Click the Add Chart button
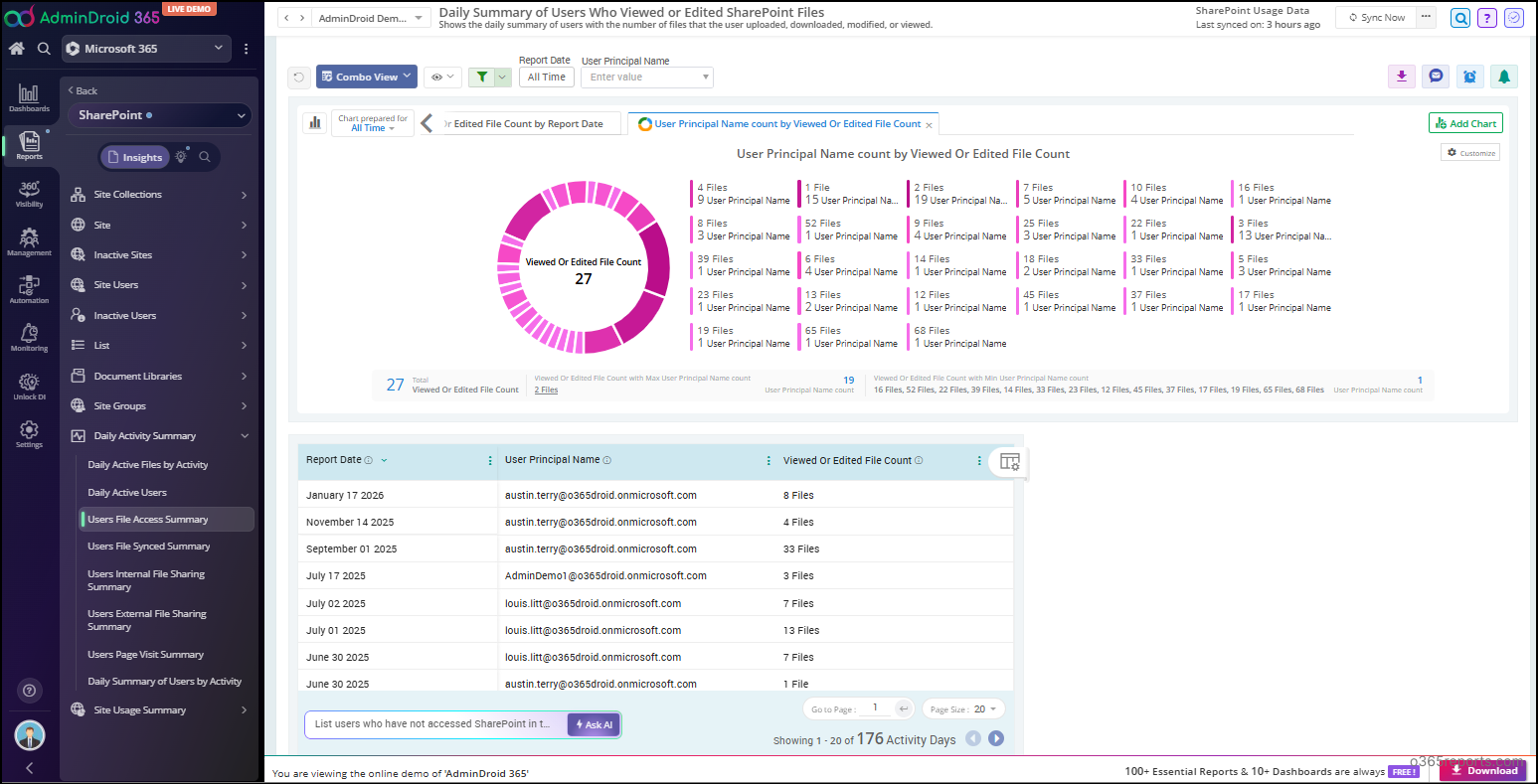 point(1465,123)
